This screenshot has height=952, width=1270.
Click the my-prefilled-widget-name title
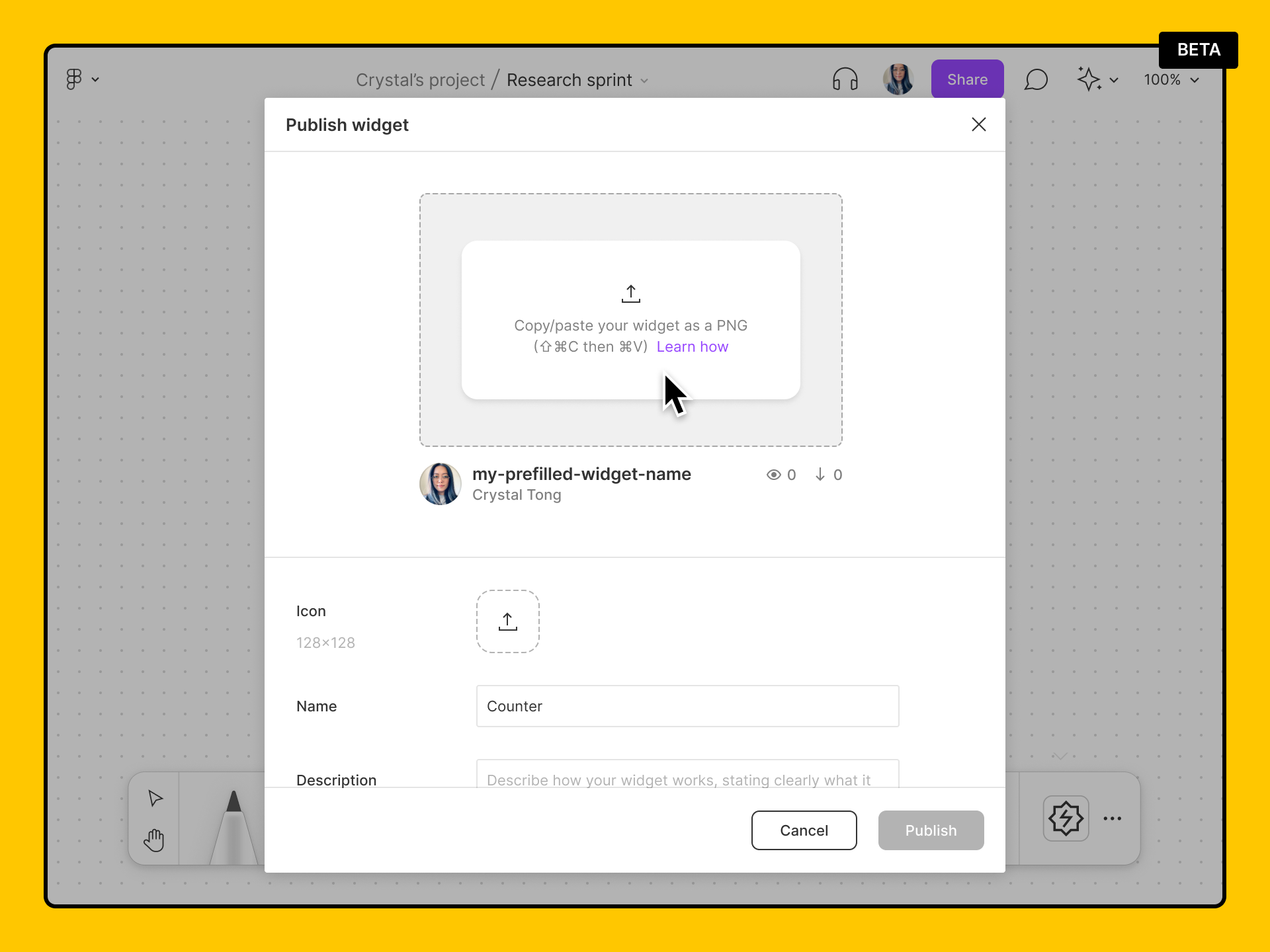581,474
